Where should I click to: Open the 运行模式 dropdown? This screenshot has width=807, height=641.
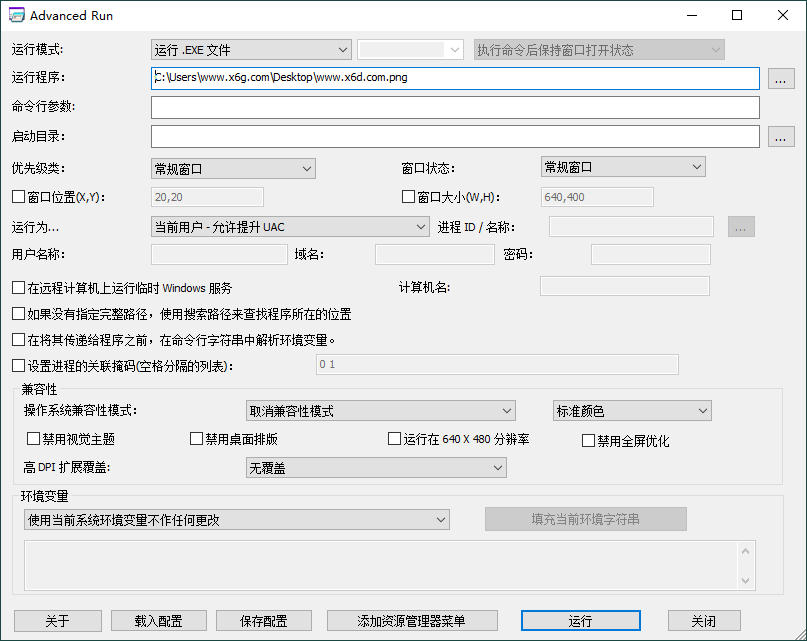pyautogui.click(x=342, y=48)
